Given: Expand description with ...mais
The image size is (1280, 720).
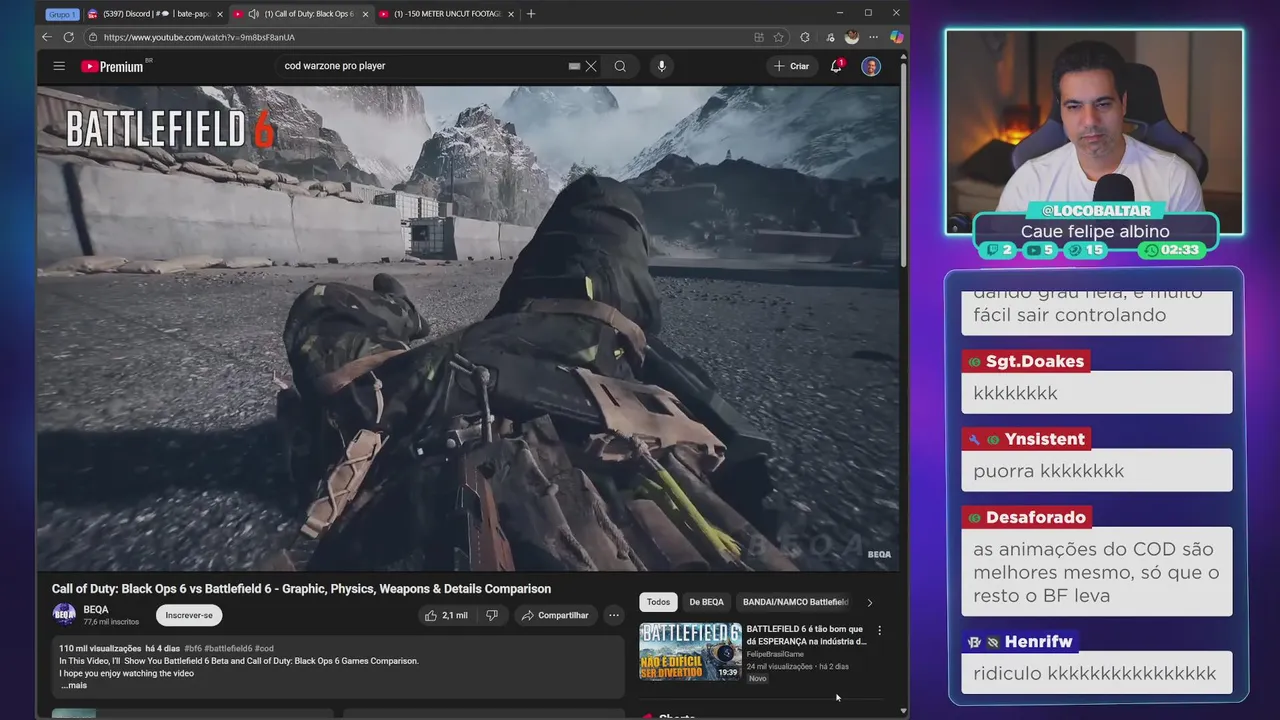Looking at the screenshot, I should (74, 685).
